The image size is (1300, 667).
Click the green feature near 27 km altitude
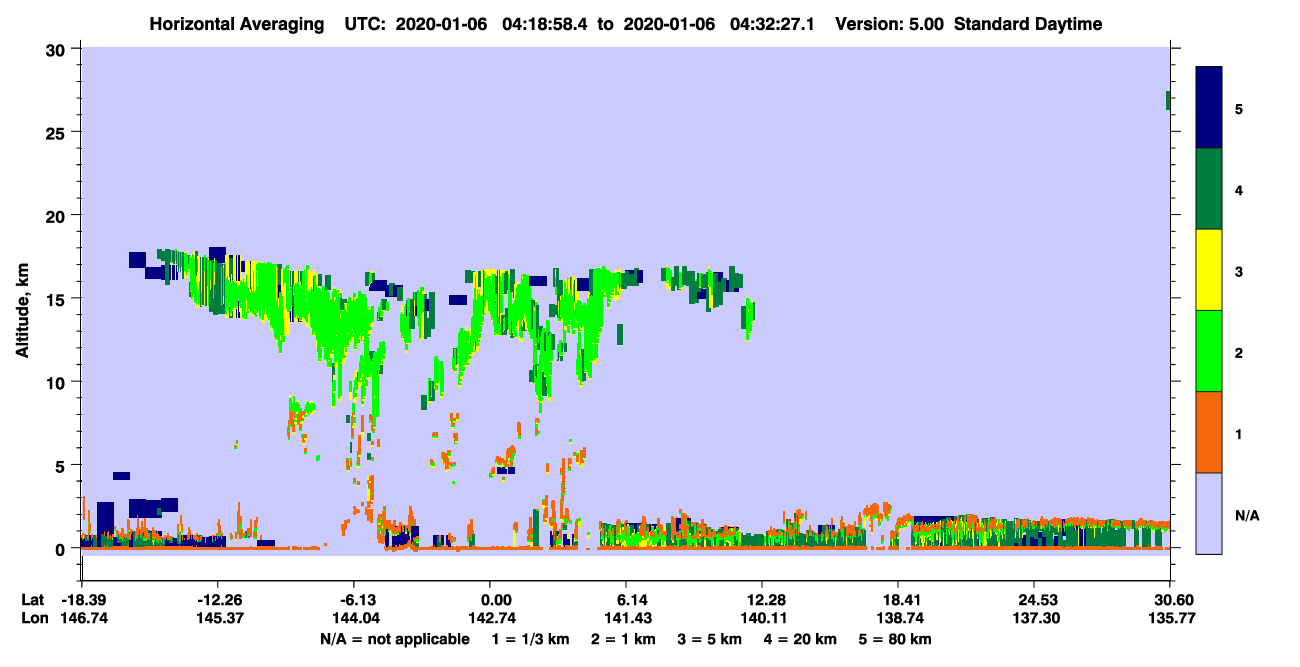click(x=1168, y=100)
